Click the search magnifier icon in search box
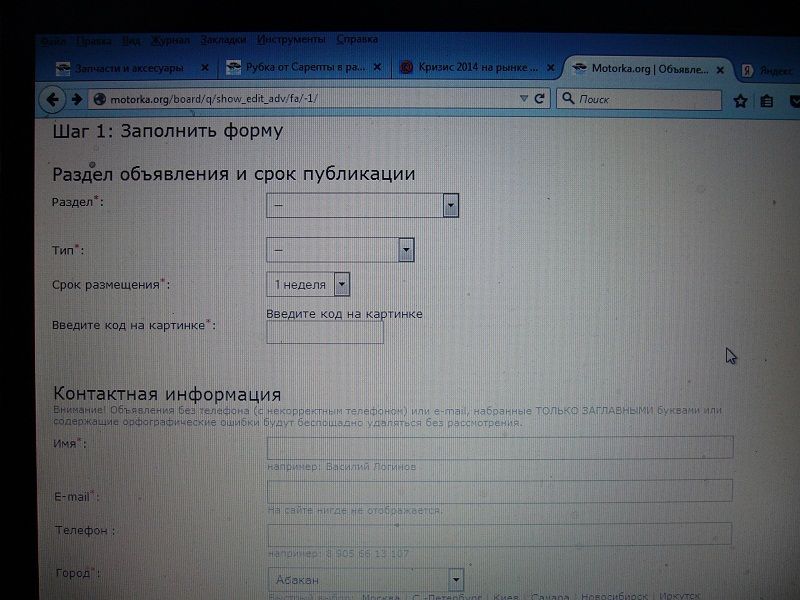Image resolution: width=800 pixels, height=600 pixels. point(567,99)
